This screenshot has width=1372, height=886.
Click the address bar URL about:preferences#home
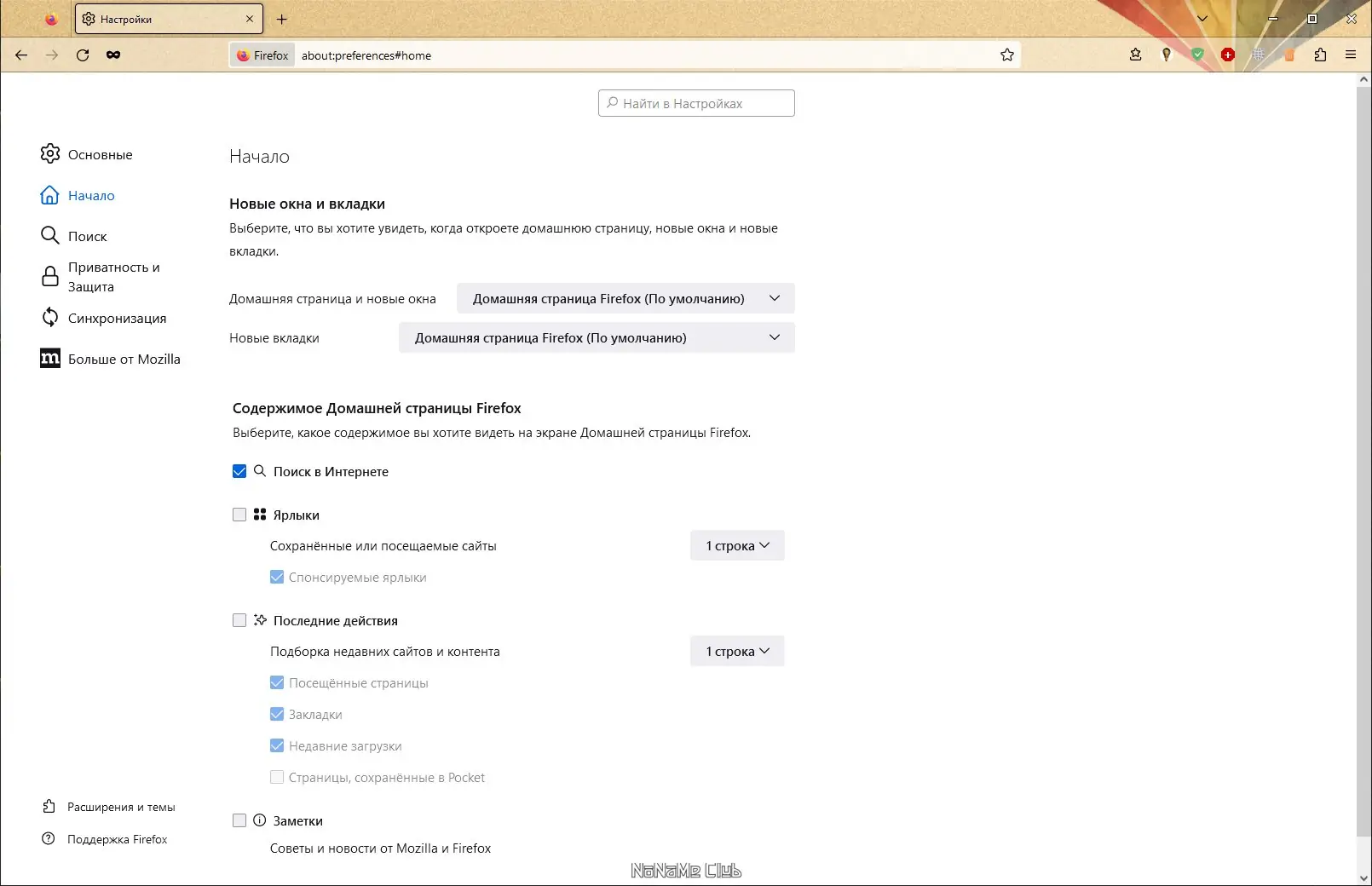click(x=366, y=55)
